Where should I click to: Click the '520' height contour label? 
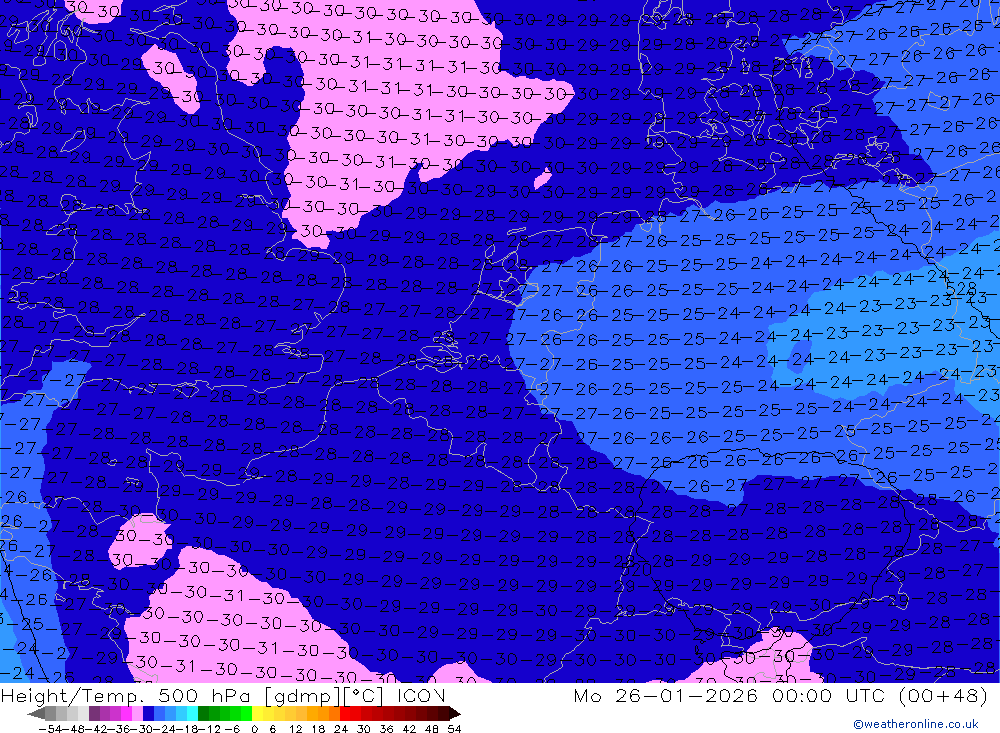[x=637, y=569]
